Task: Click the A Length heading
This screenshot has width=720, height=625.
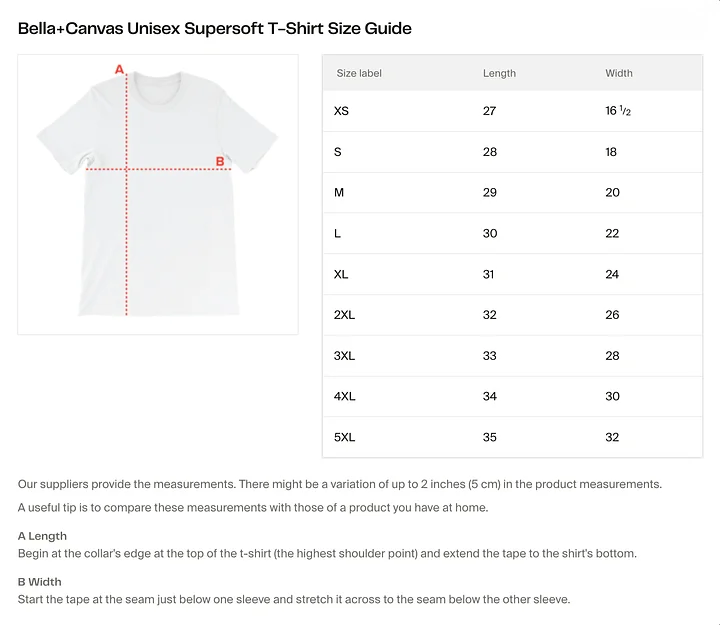Action: coord(42,536)
